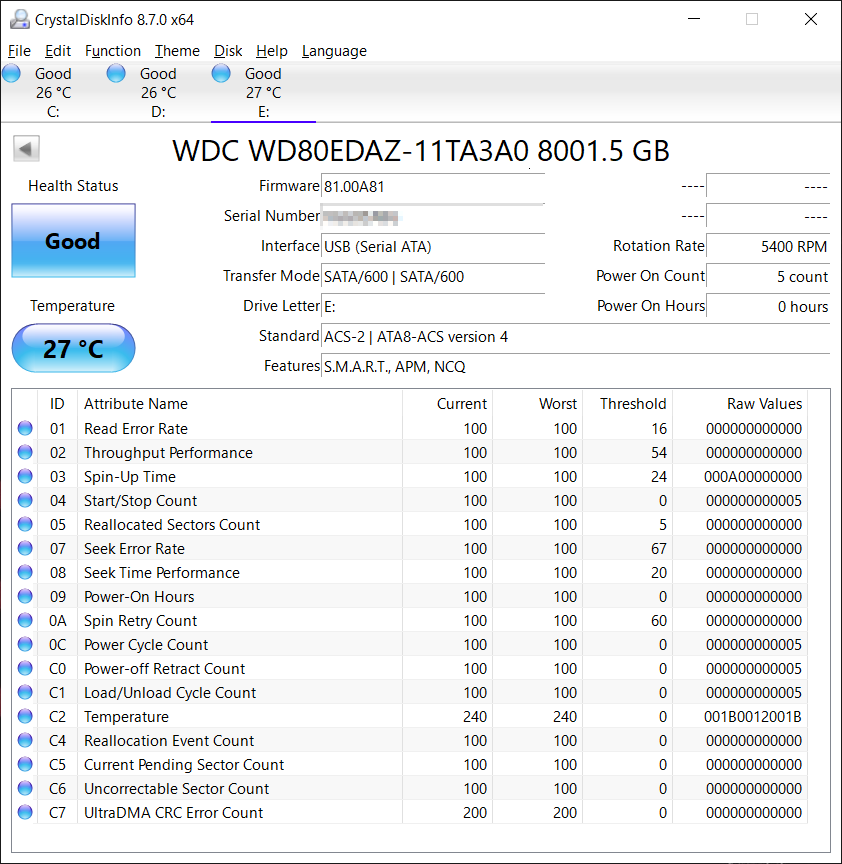Viewport: 842px width, 864px height.
Task: Click the Attribute Name column header
Action: coord(240,404)
